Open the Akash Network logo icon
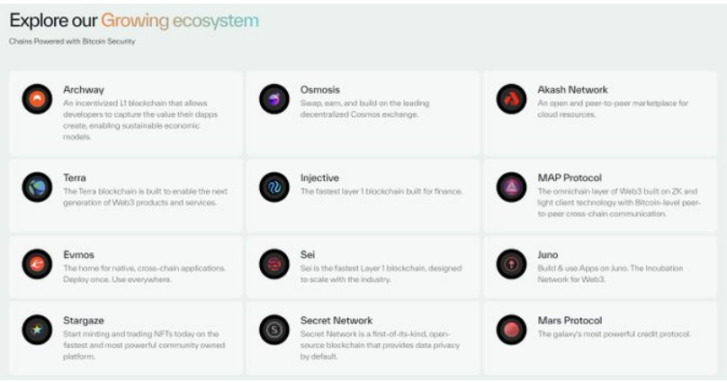Viewport: 727px width, 382px height. pos(511,99)
